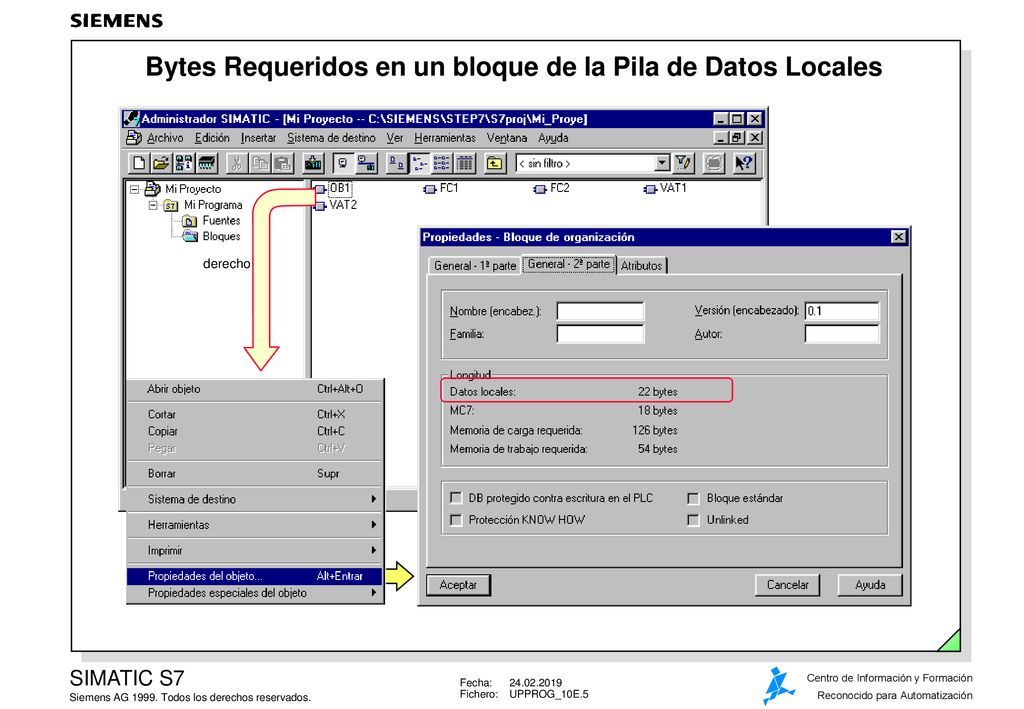Viewport: 1024px width, 709px height.
Task: Click the Up One Level folder icon
Action: pos(494,163)
